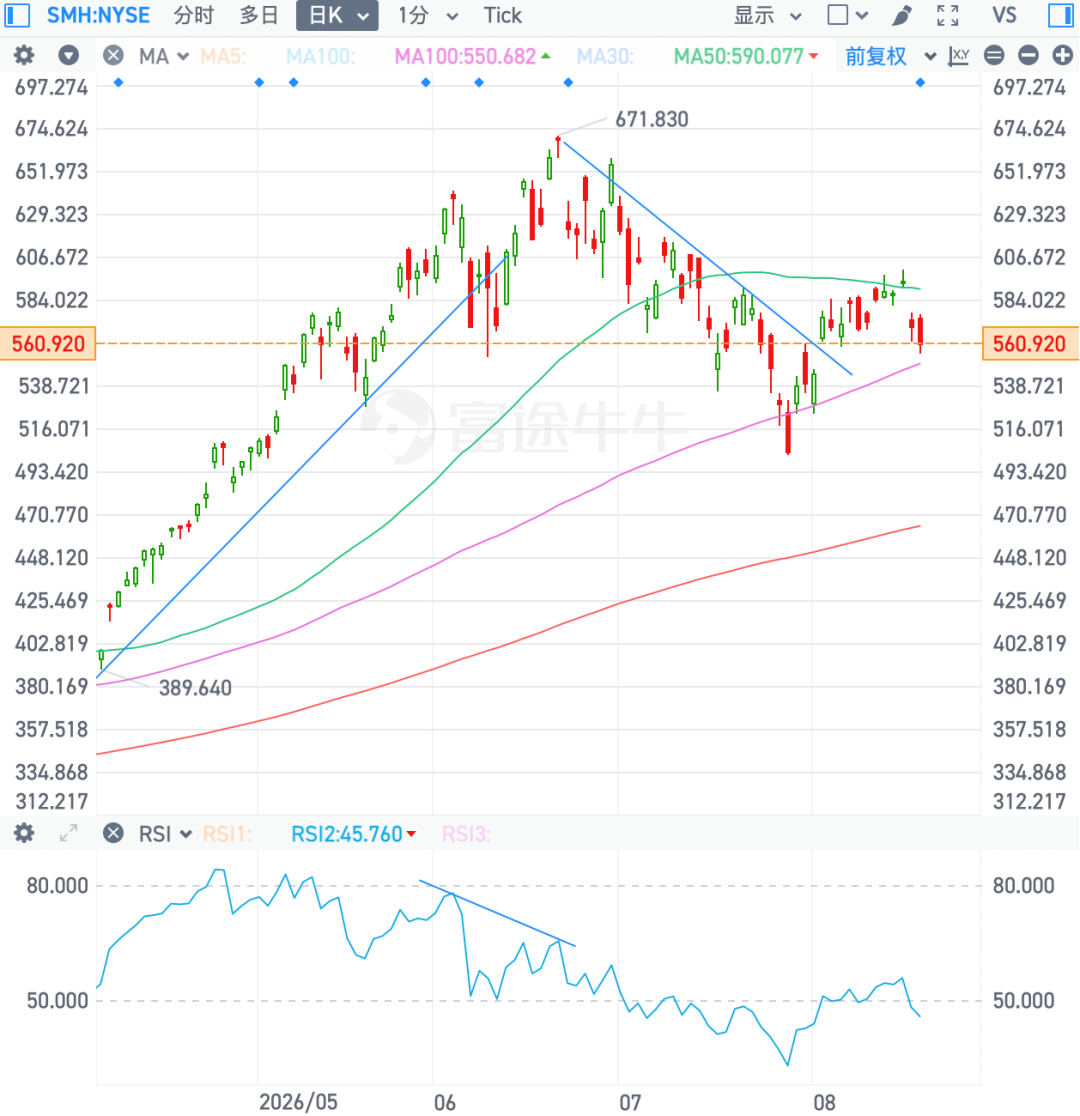Screen dimensions: 1080x1116
Task: Click the 2026/05 date axis label
Action: point(298,1102)
